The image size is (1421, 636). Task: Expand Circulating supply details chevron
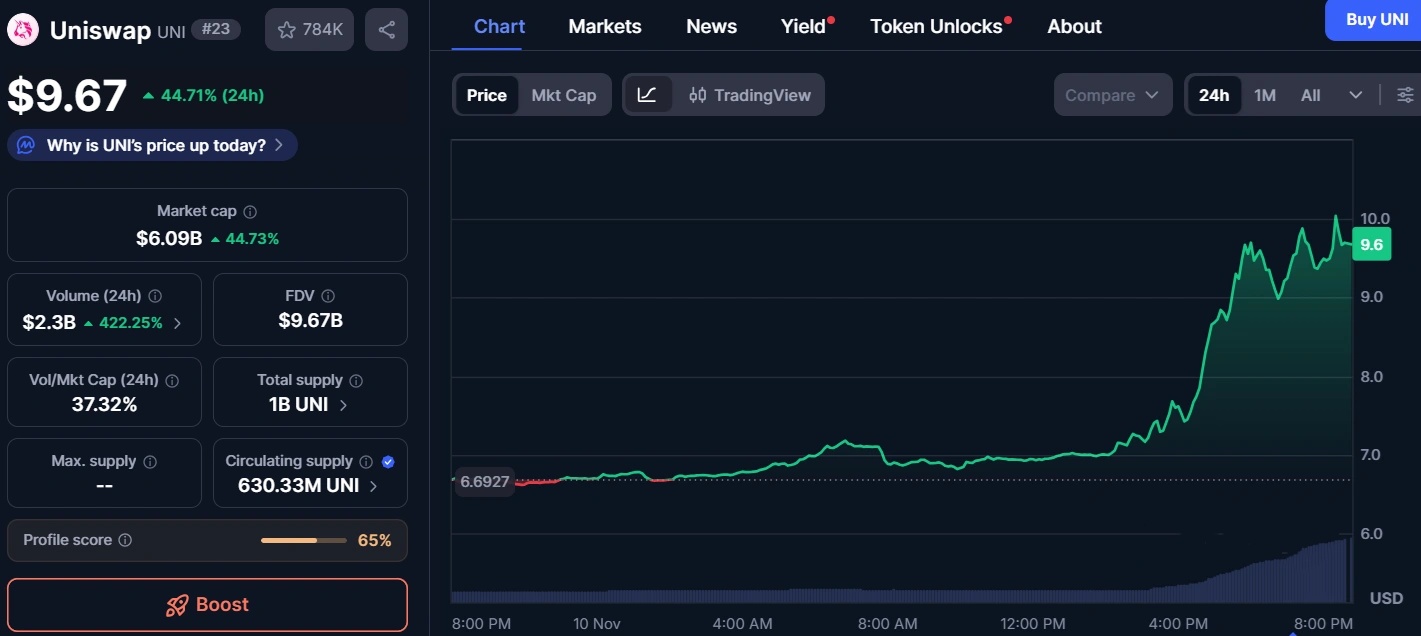(374, 486)
